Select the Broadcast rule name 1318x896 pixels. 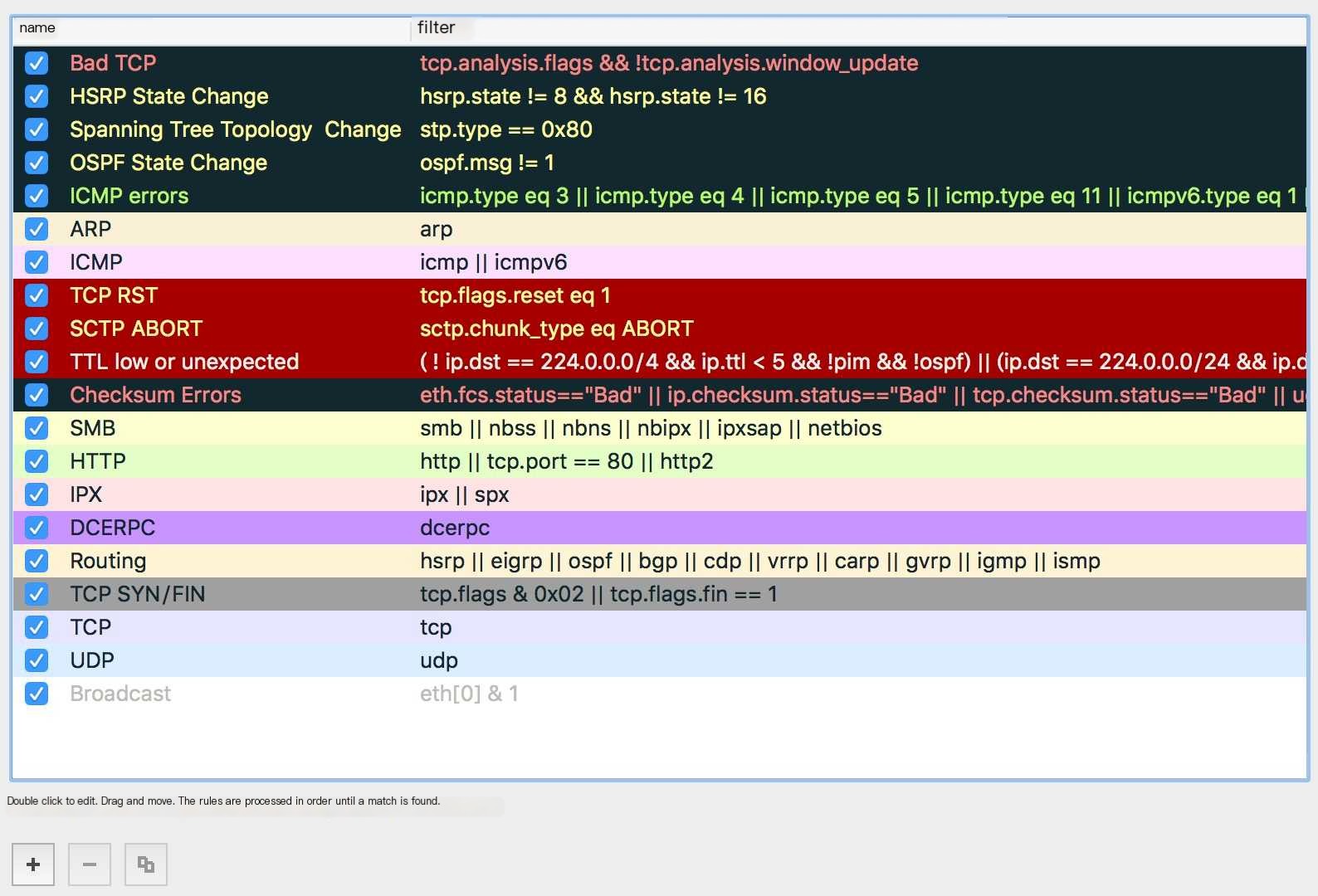click(120, 694)
